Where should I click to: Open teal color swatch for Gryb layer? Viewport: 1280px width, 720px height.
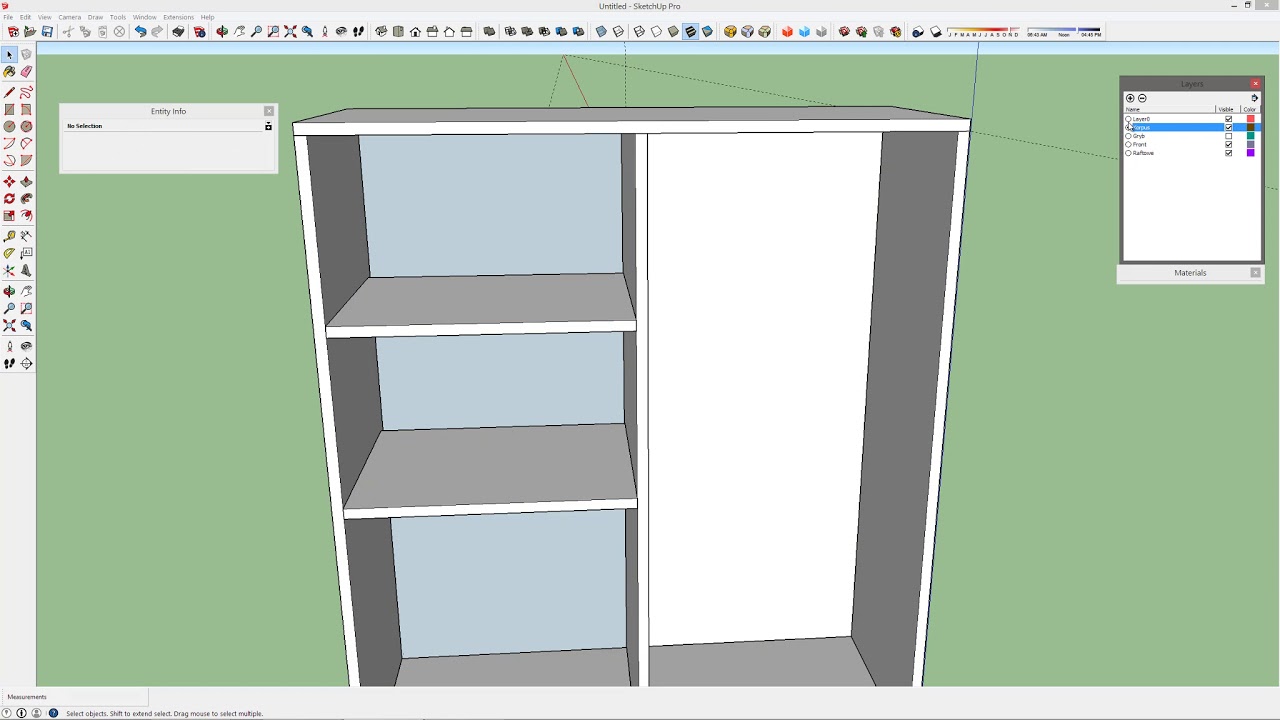[1250, 136]
